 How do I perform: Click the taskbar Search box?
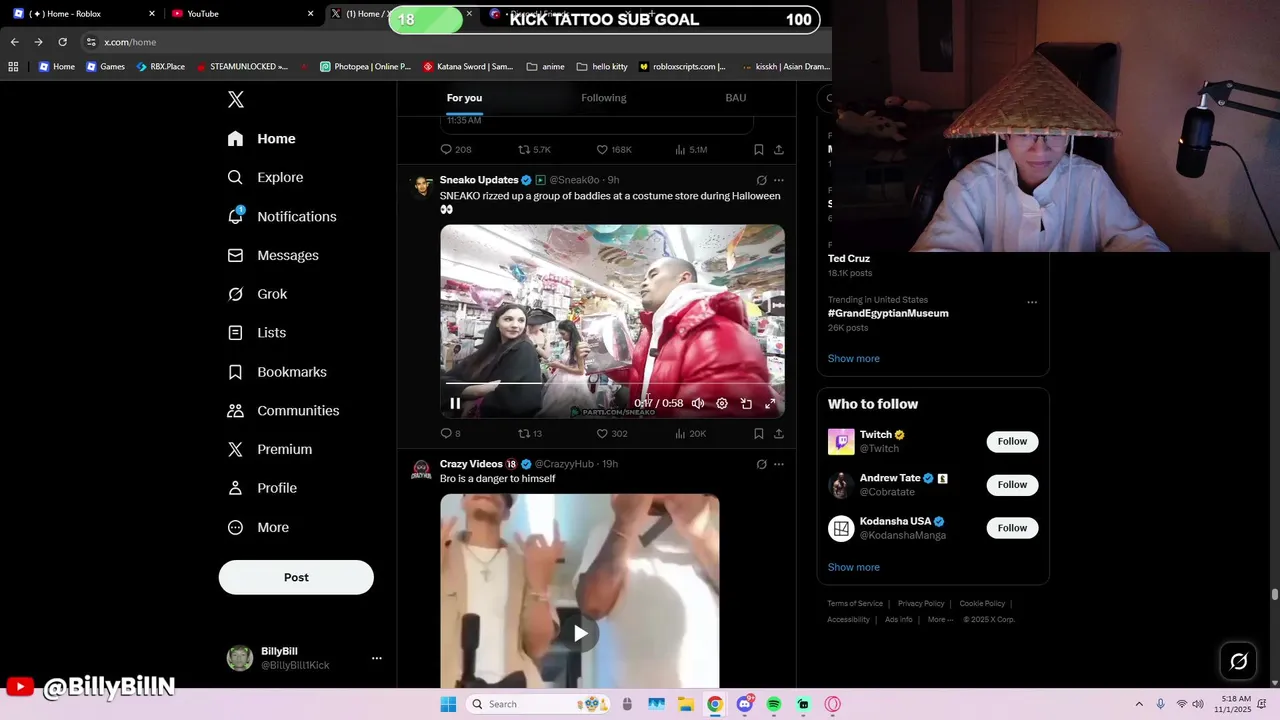tap(537, 704)
